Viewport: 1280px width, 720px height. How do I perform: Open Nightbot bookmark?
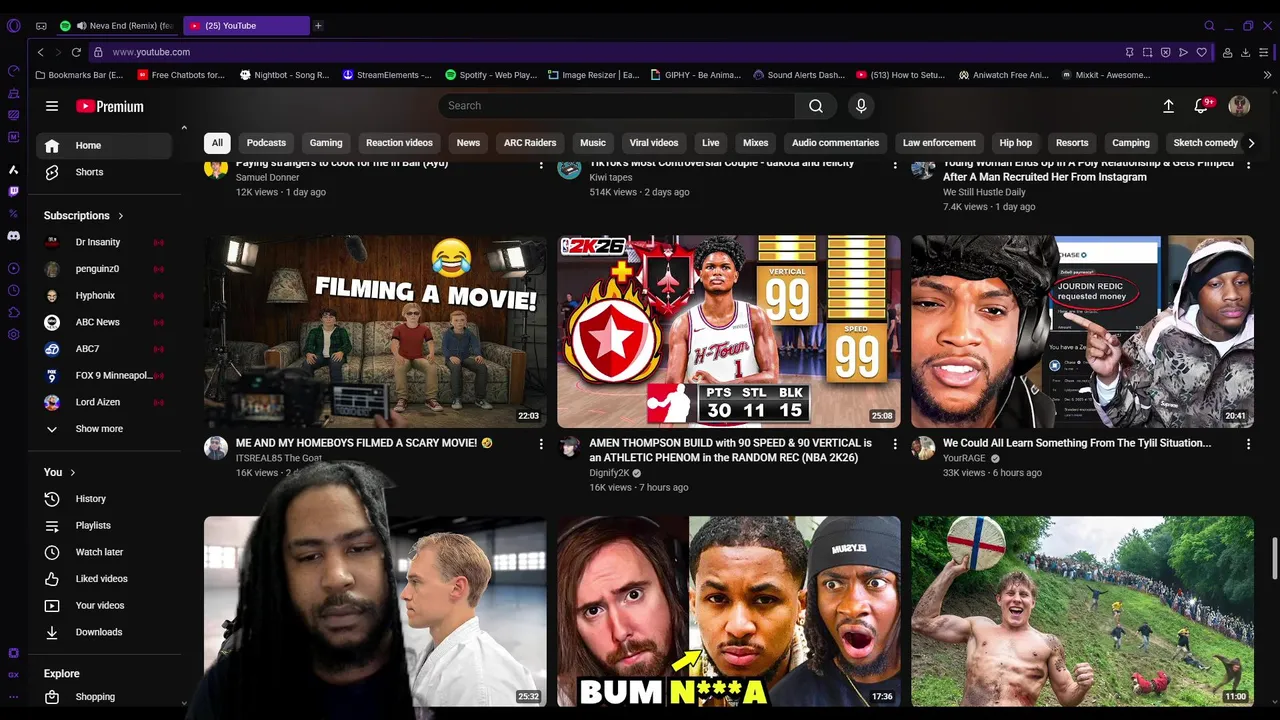[284, 75]
